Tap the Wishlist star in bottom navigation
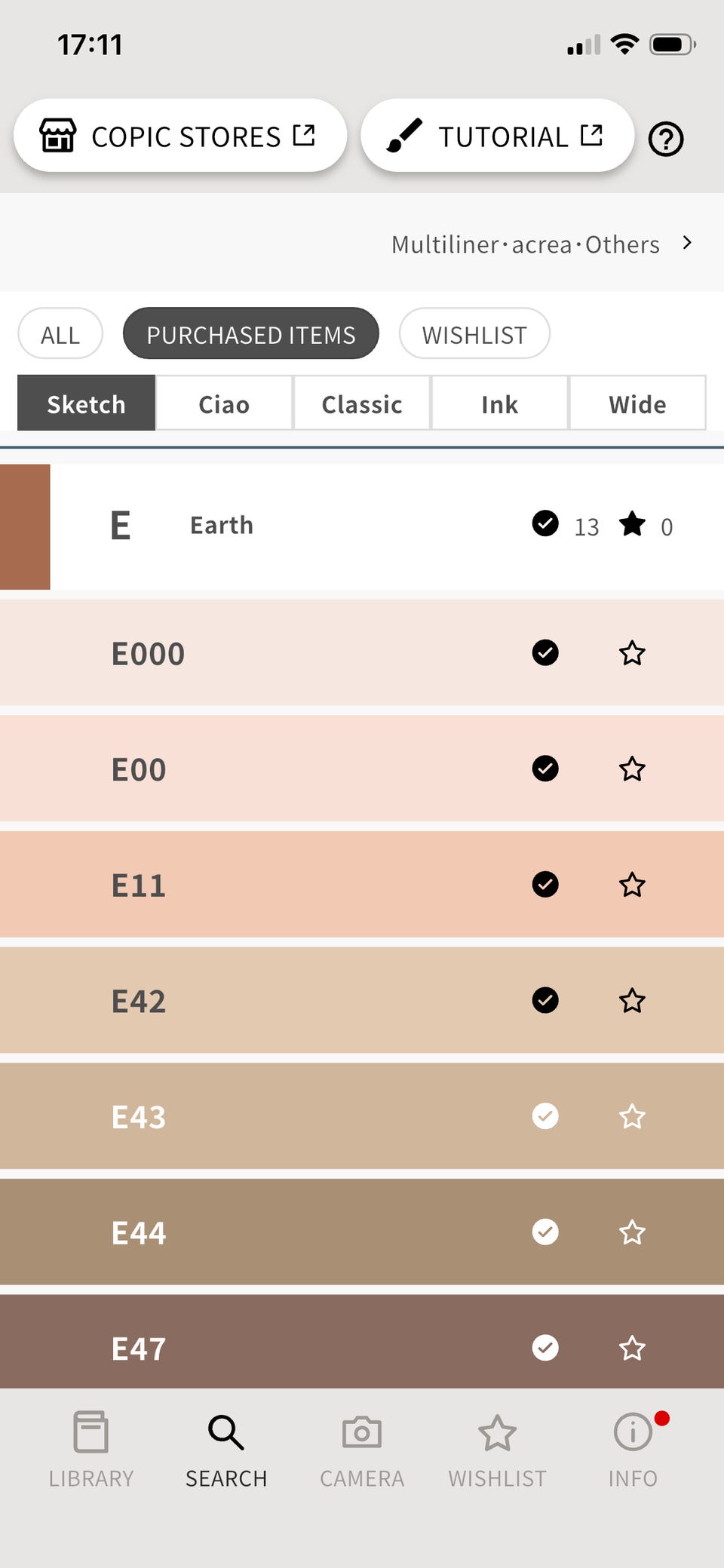The image size is (724, 1568). [497, 1433]
